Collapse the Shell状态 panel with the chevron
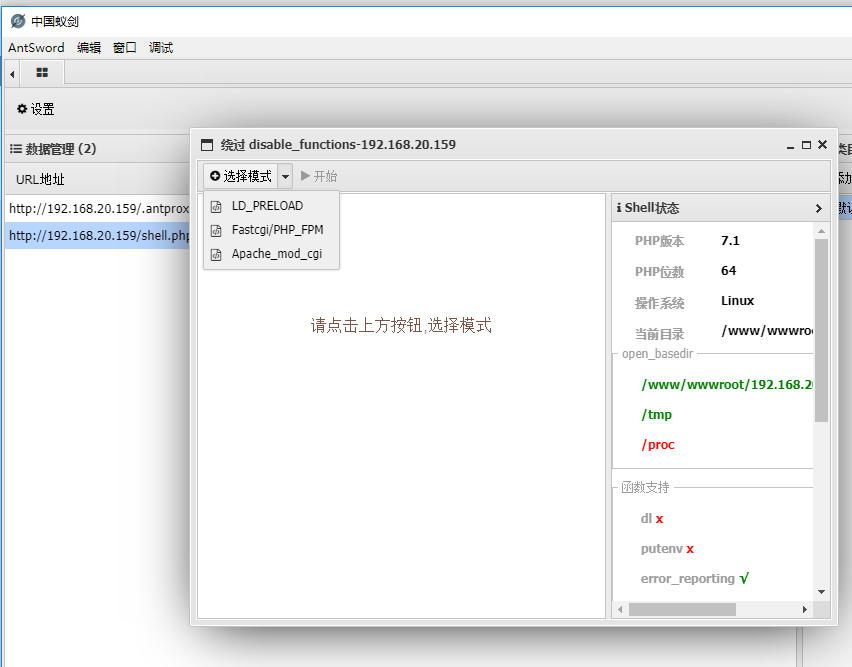Viewport: 852px width, 667px height. (x=819, y=209)
